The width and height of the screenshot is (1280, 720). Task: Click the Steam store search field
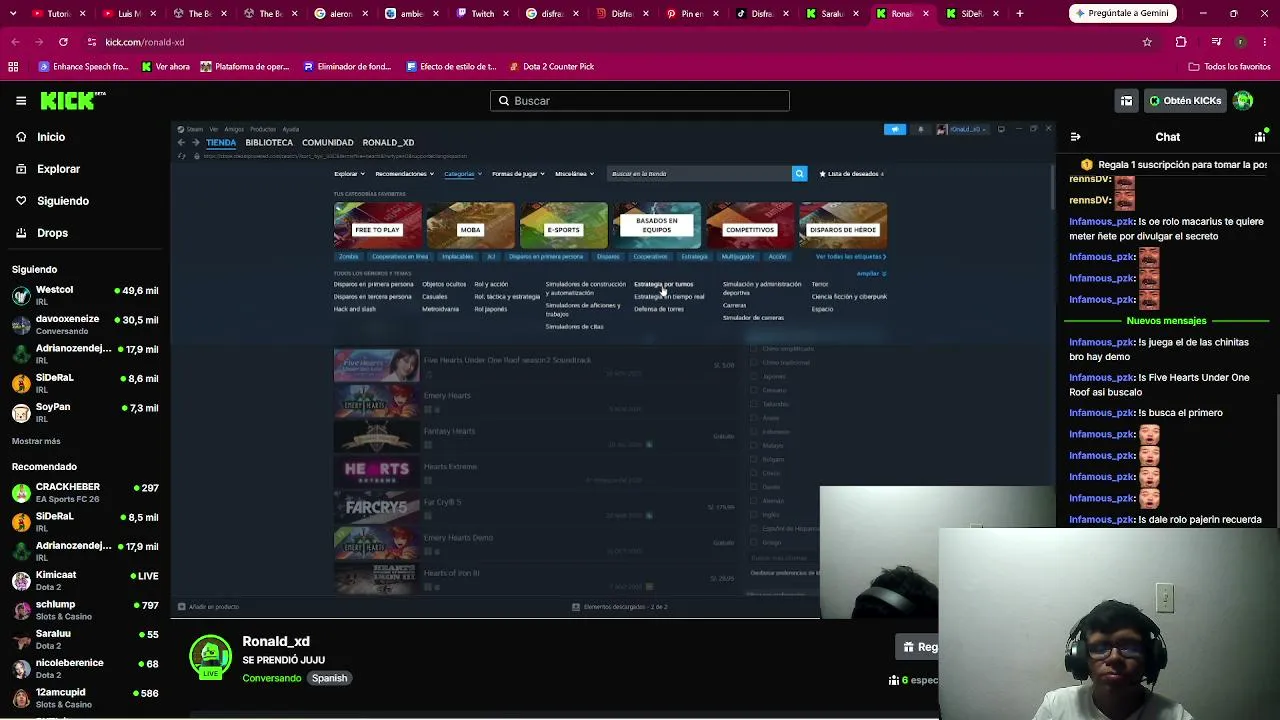(699, 174)
